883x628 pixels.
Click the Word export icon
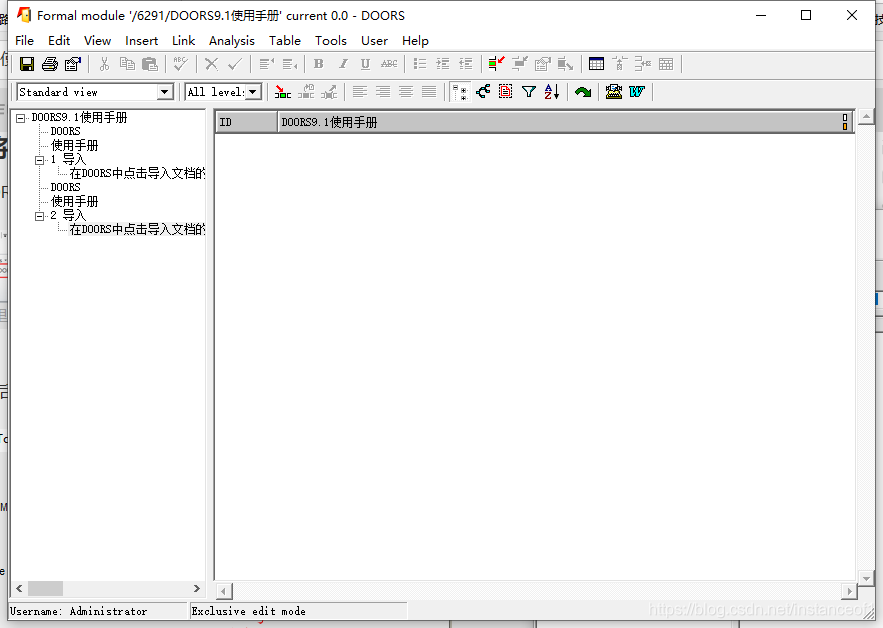coord(638,91)
